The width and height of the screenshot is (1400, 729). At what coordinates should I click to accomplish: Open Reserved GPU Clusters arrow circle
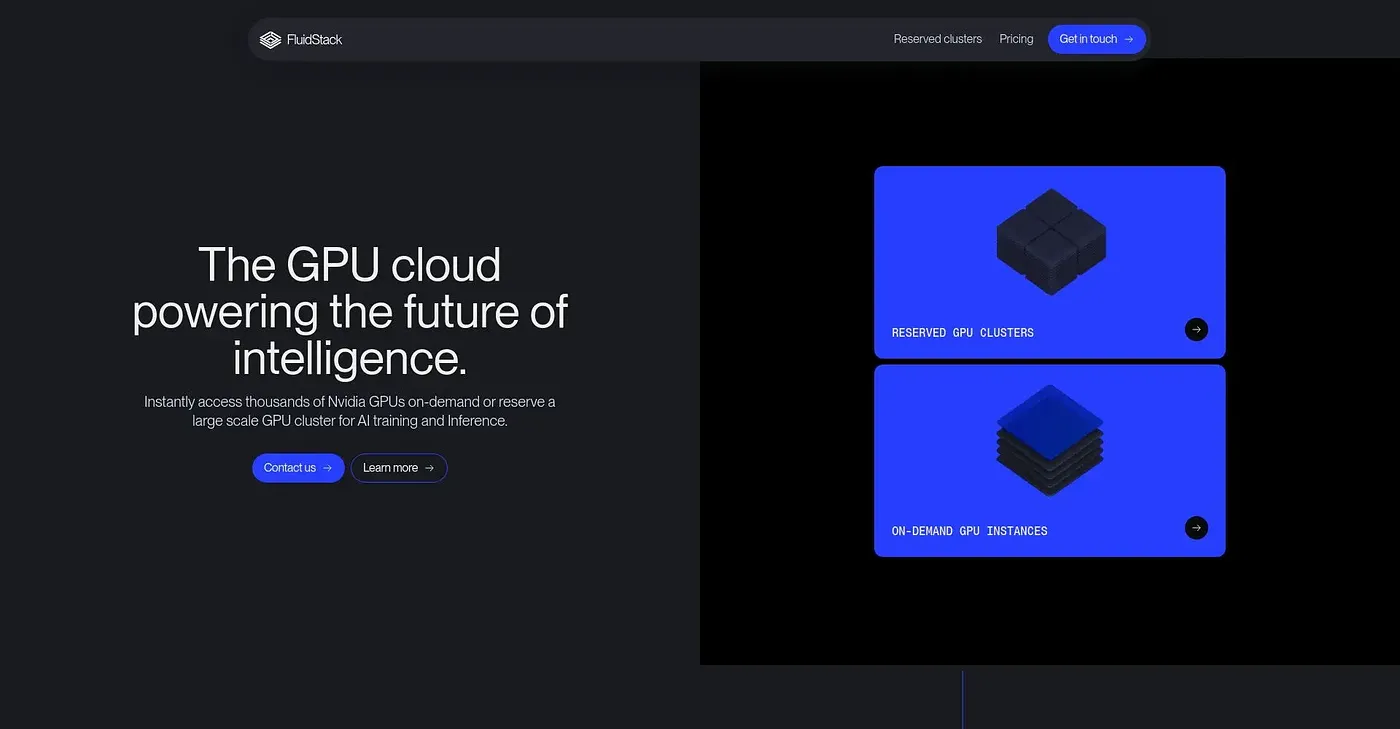(1196, 329)
